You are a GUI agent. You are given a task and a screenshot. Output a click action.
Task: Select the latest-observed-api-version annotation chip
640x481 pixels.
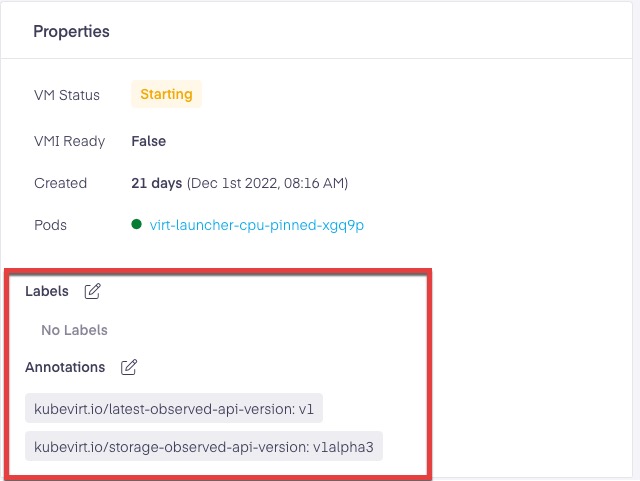pos(173,408)
